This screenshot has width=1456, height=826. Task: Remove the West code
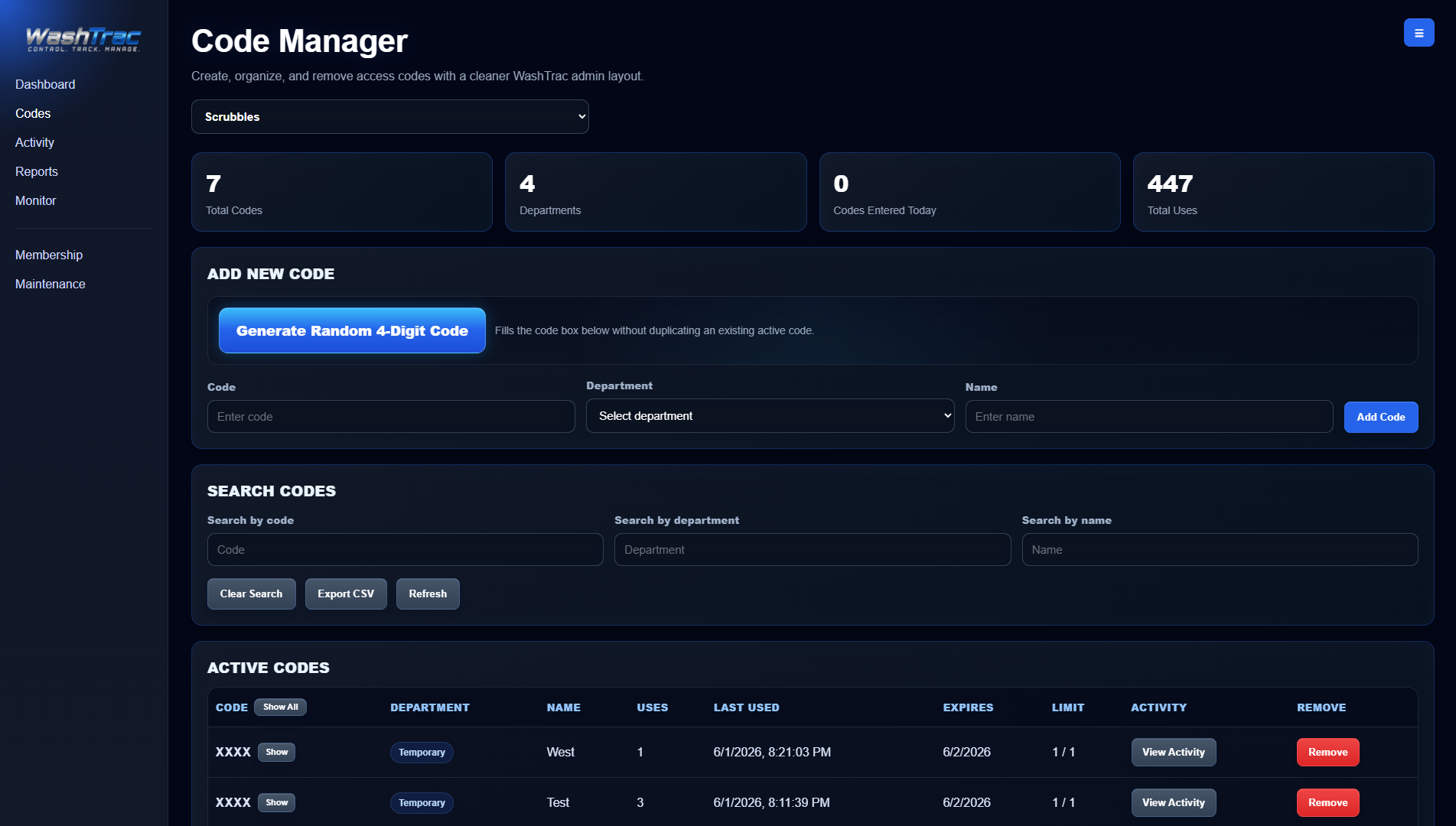coord(1327,753)
